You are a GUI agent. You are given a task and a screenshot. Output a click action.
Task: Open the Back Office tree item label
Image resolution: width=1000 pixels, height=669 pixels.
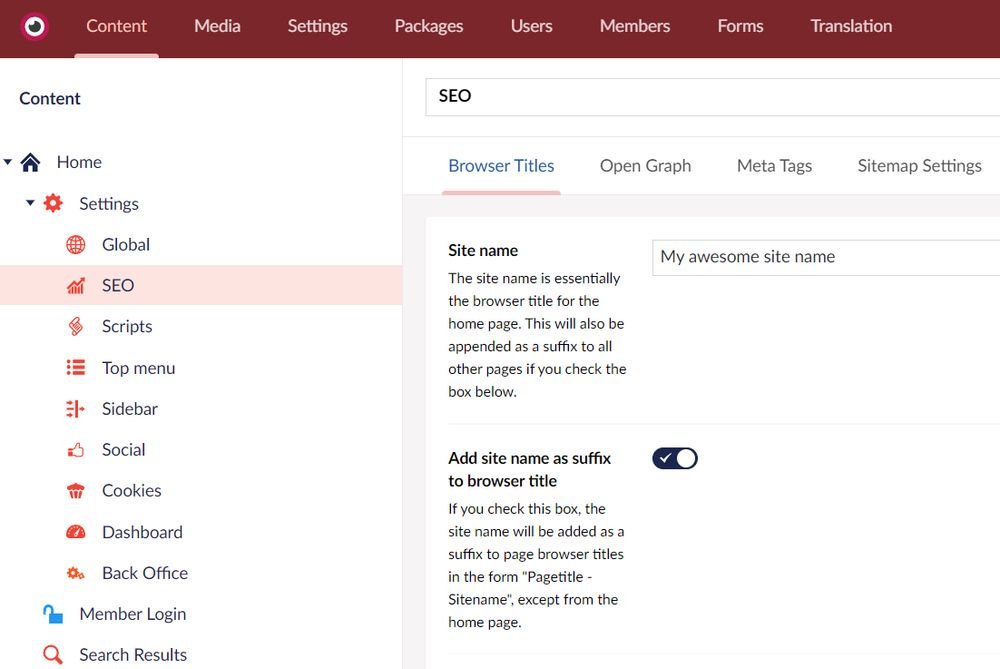click(x=145, y=573)
